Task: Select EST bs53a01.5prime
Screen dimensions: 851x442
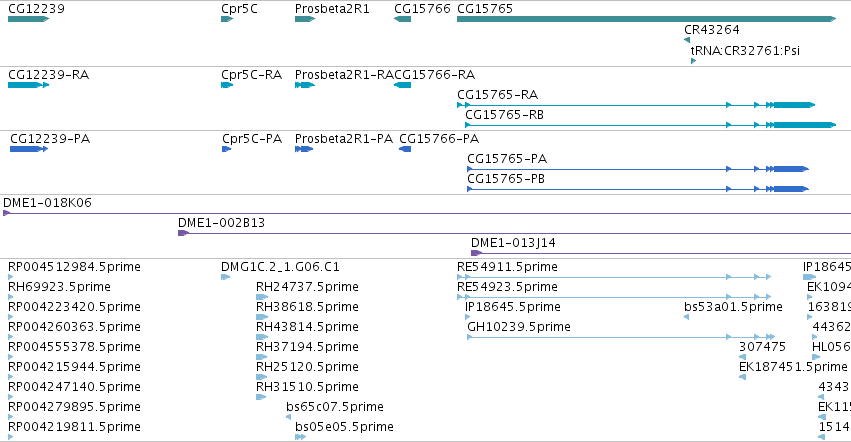Action: (x=733, y=307)
